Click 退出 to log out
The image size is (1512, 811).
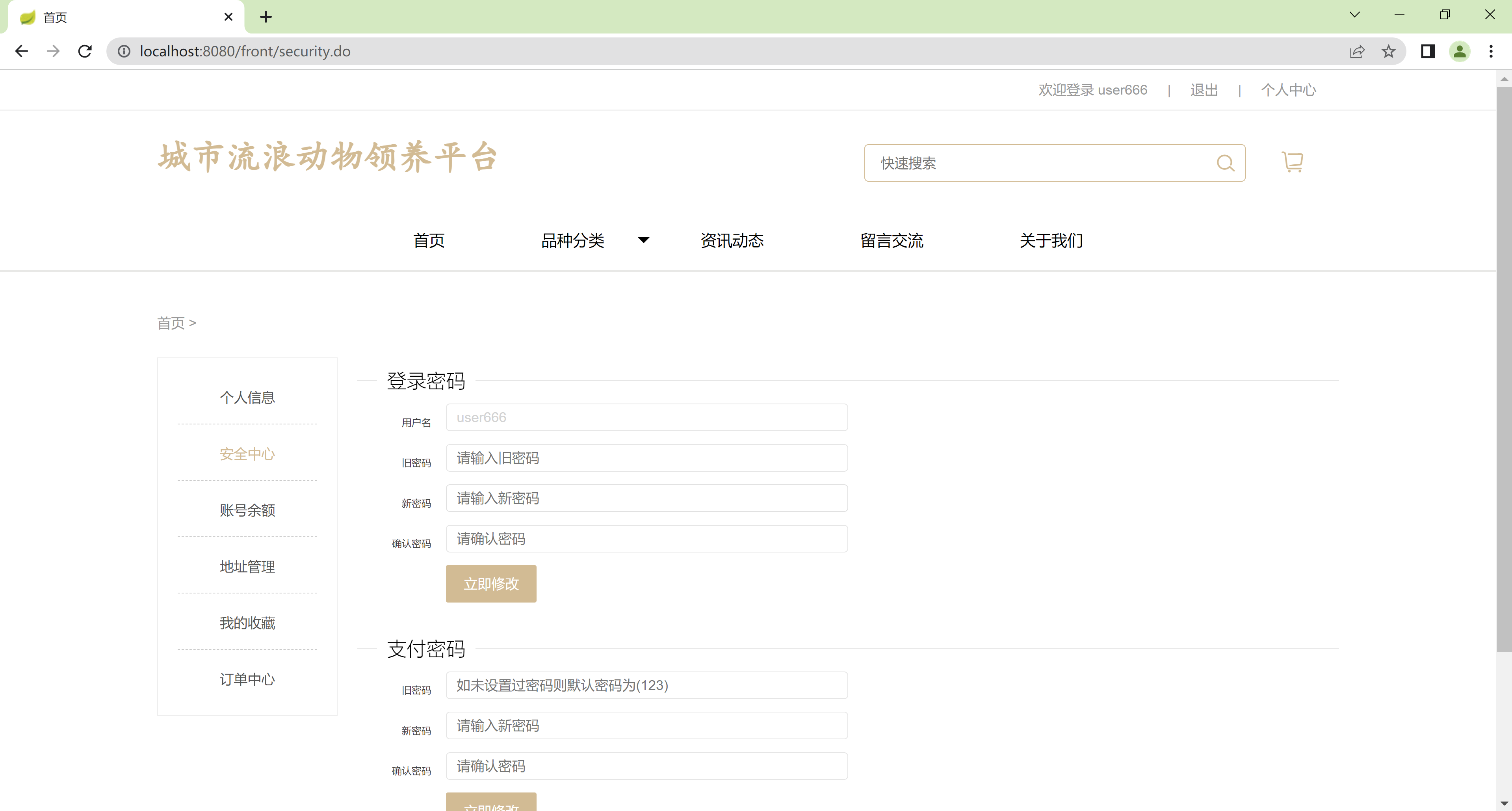point(1204,90)
